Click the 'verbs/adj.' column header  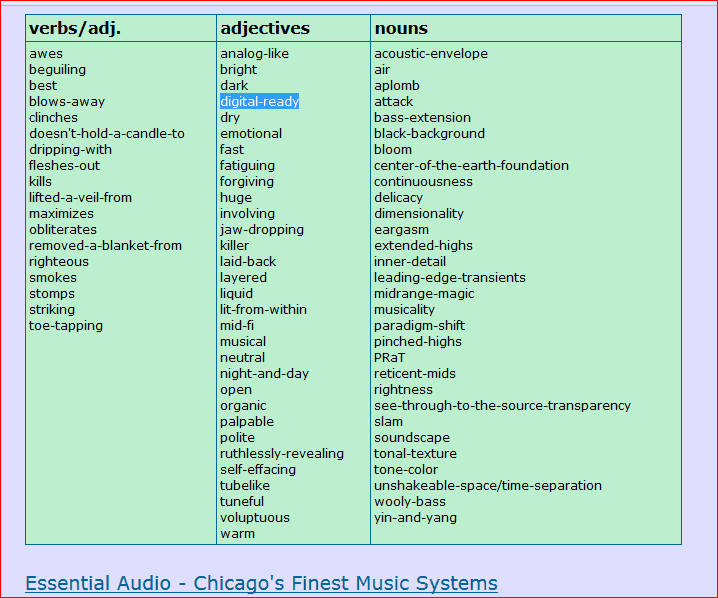click(75, 28)
